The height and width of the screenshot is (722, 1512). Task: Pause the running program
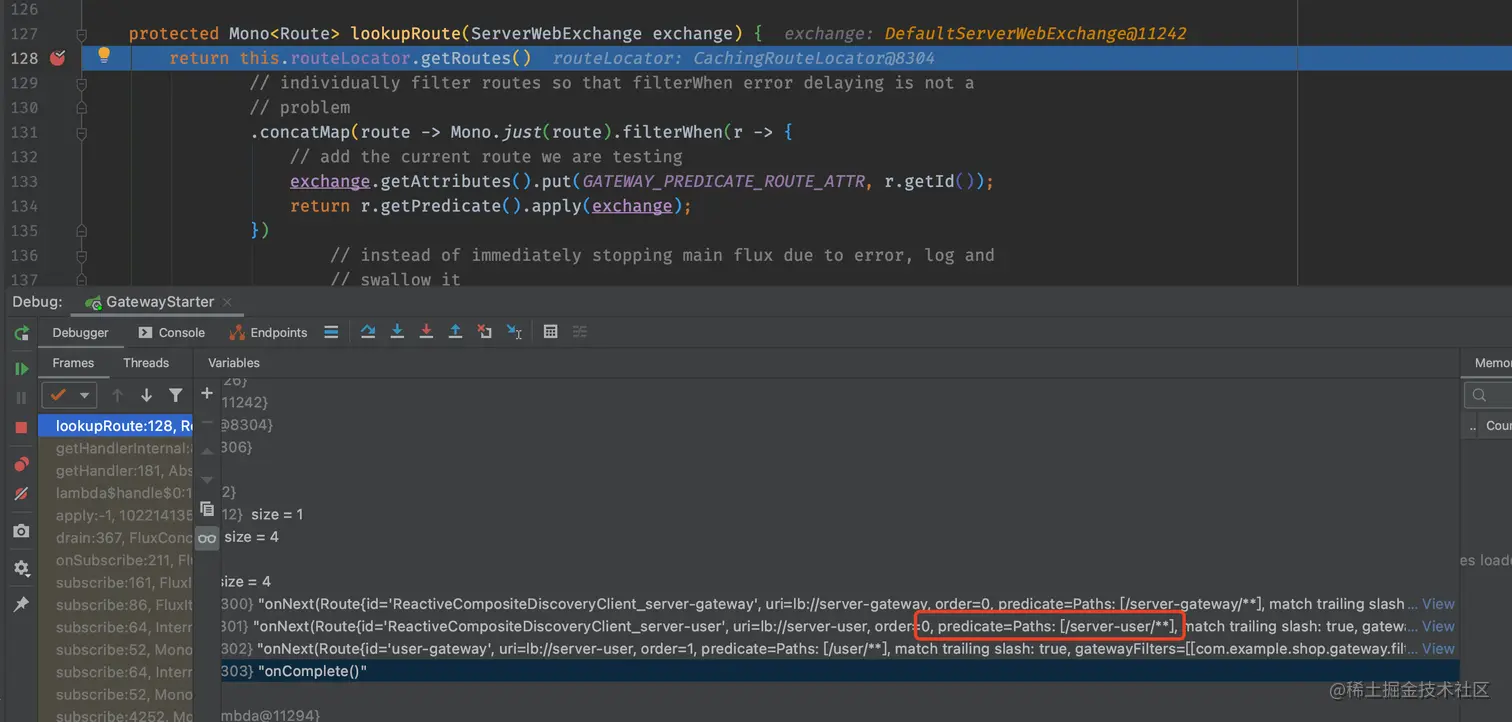[21, 398]
